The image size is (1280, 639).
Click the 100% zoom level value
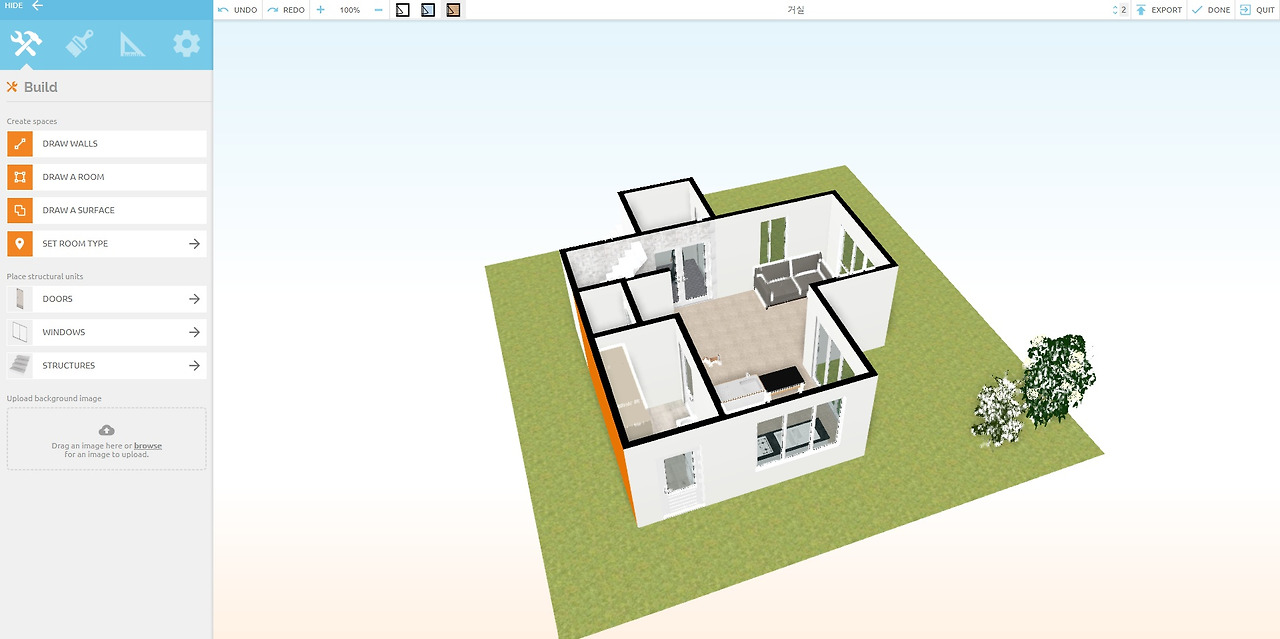(x=349, y=10)
